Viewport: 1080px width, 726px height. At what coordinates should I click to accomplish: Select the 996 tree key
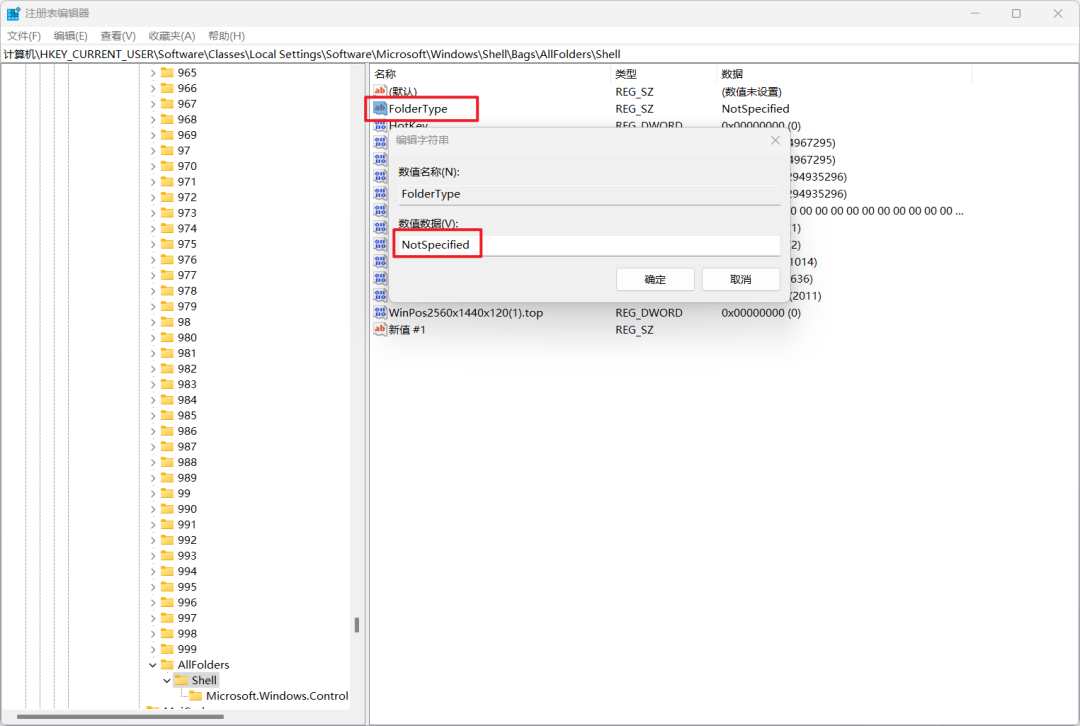[x=187, y=602]
